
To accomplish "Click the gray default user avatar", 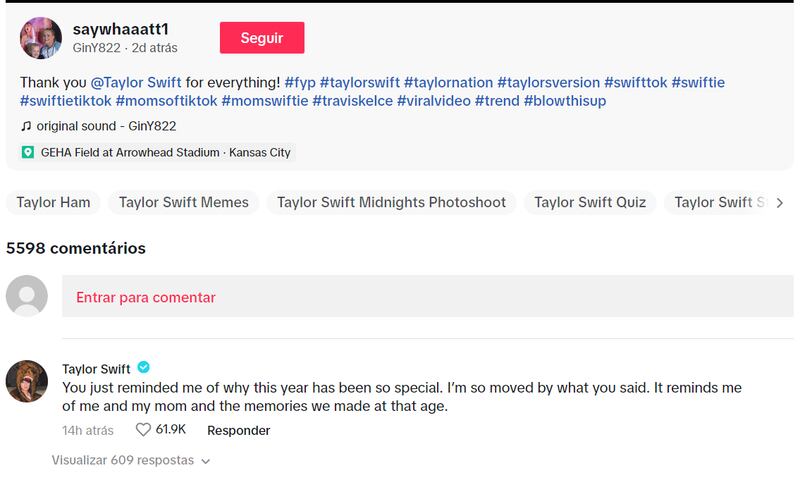I will tap(28, 297).
